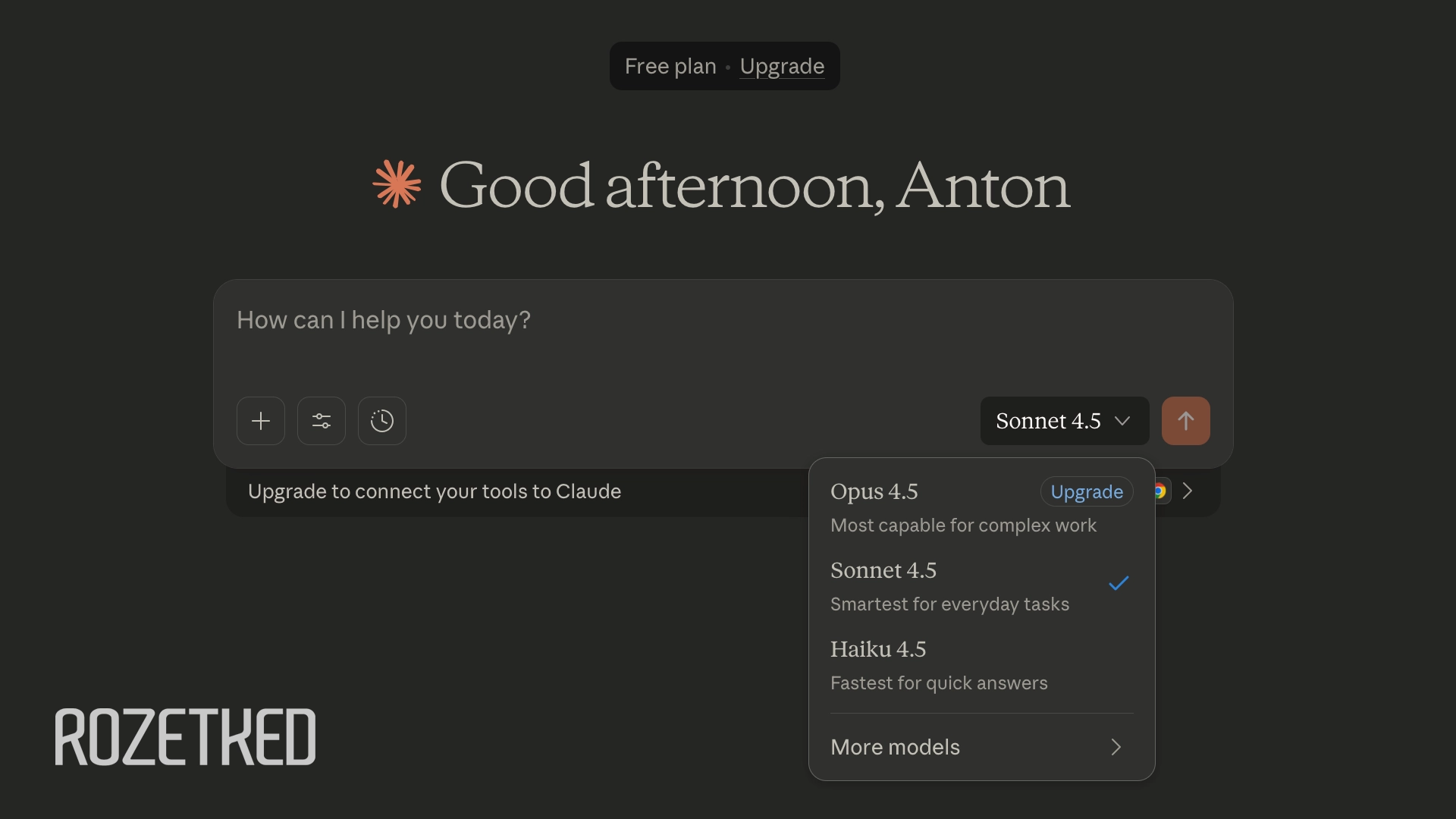Click the Upgrade link in Free plan badge
1456x819 pixels.
[x=782, y=67]
